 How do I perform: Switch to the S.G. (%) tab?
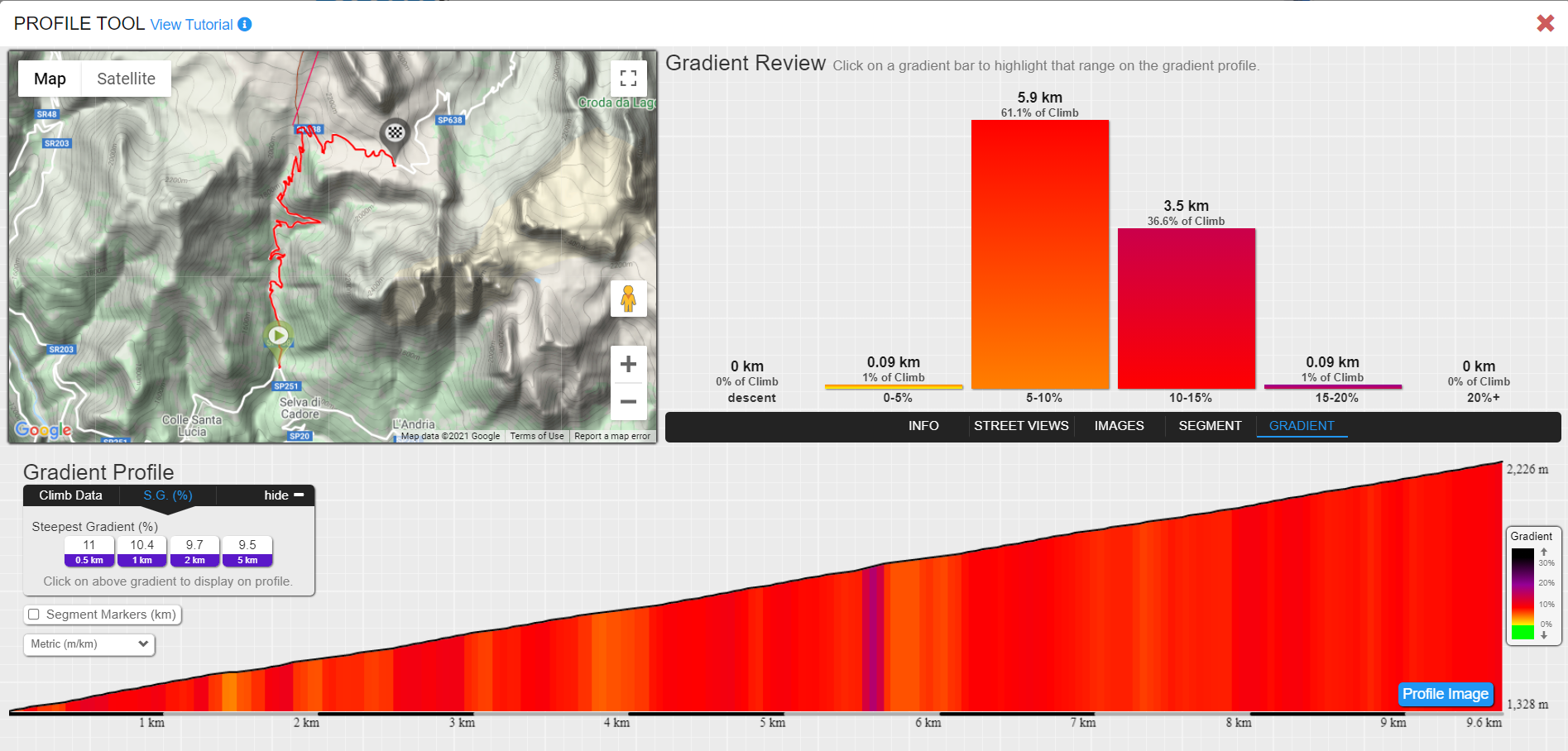click(x=168, y=495)
